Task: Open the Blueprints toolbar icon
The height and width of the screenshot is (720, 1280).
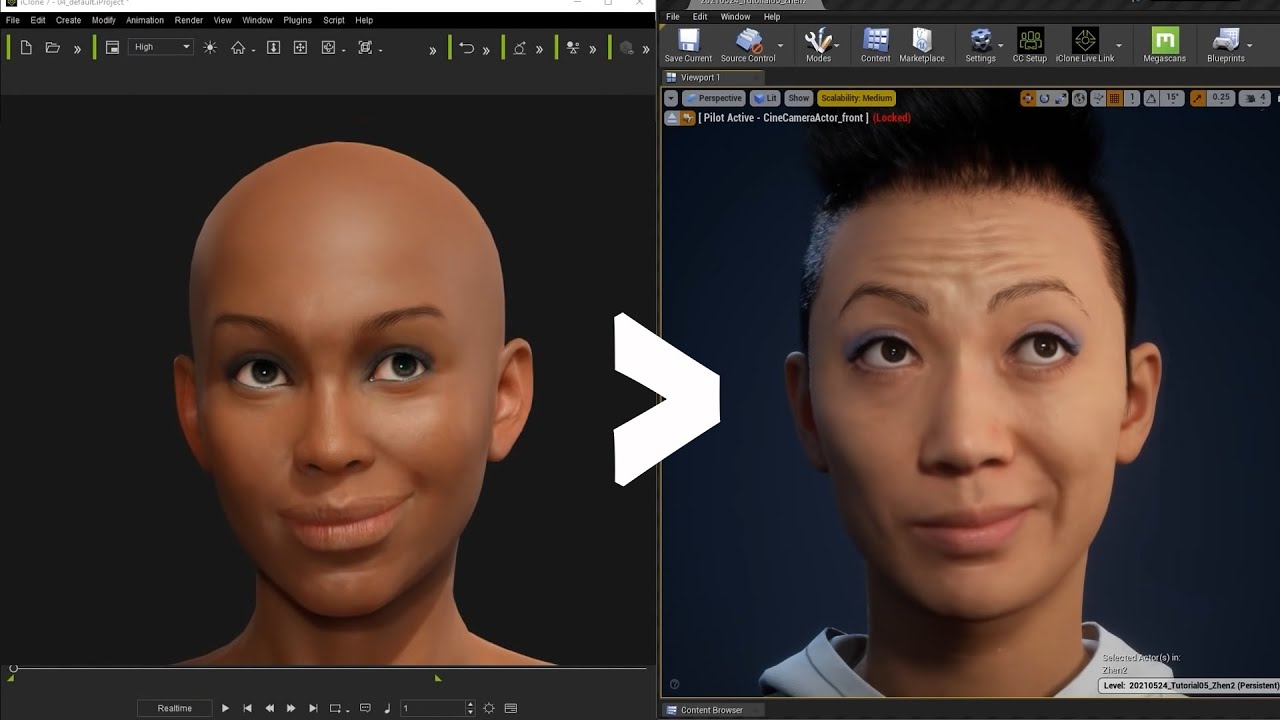Action: (1226, 46)
